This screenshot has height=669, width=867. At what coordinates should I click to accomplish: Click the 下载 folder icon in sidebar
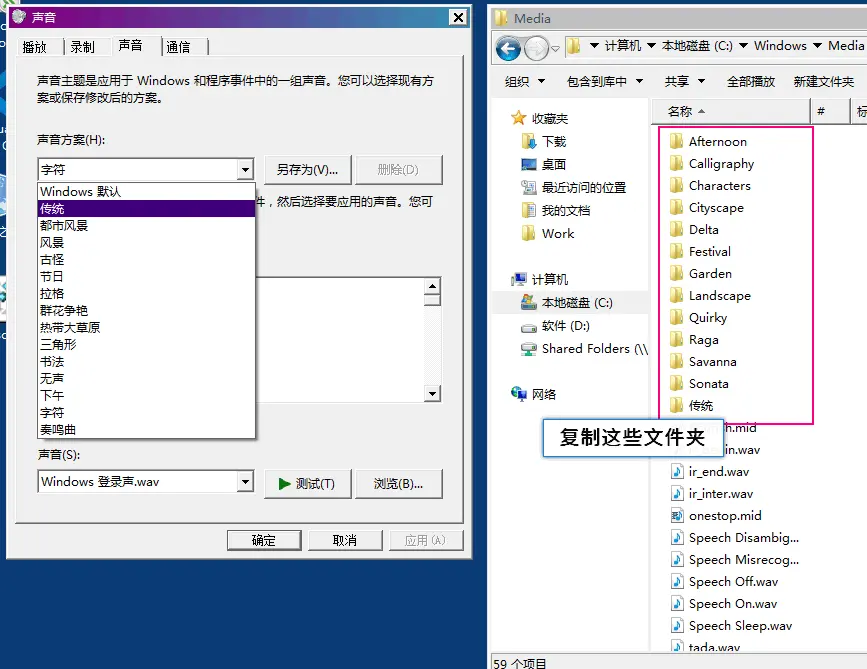click(x=529, y=142)
